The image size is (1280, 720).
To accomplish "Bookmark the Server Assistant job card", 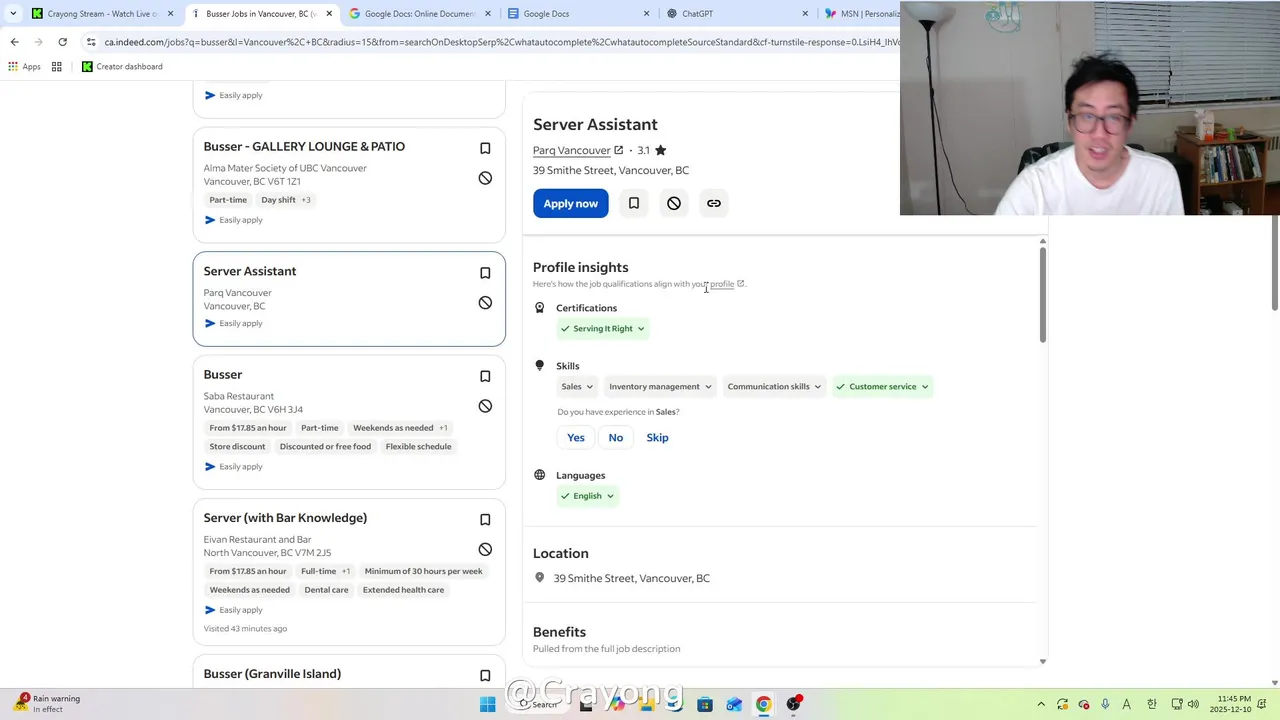I will [485, 273].
